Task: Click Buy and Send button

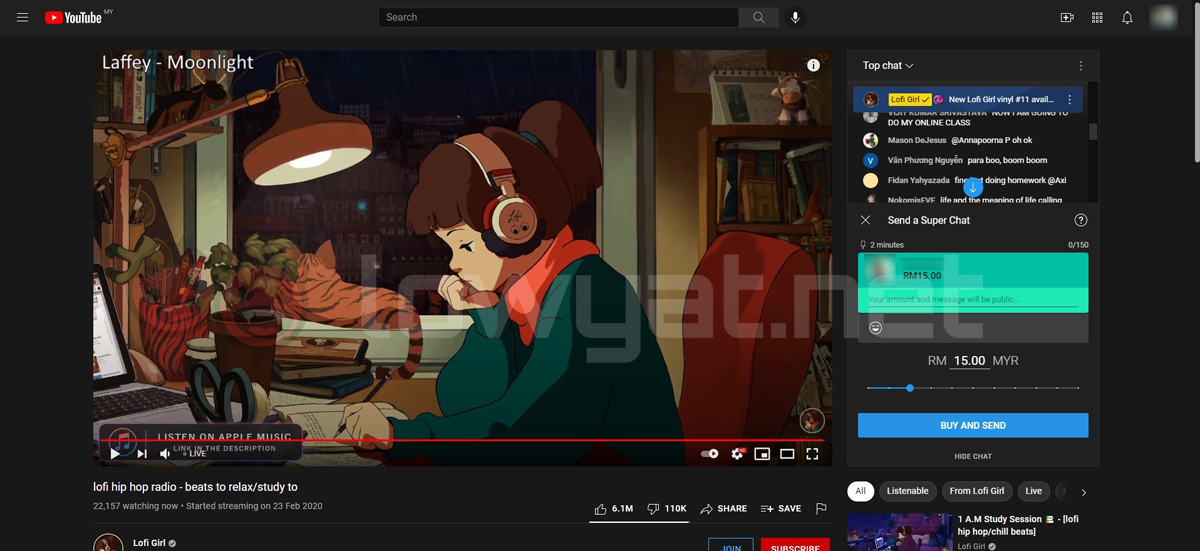Action: click(x=973, y=425)
